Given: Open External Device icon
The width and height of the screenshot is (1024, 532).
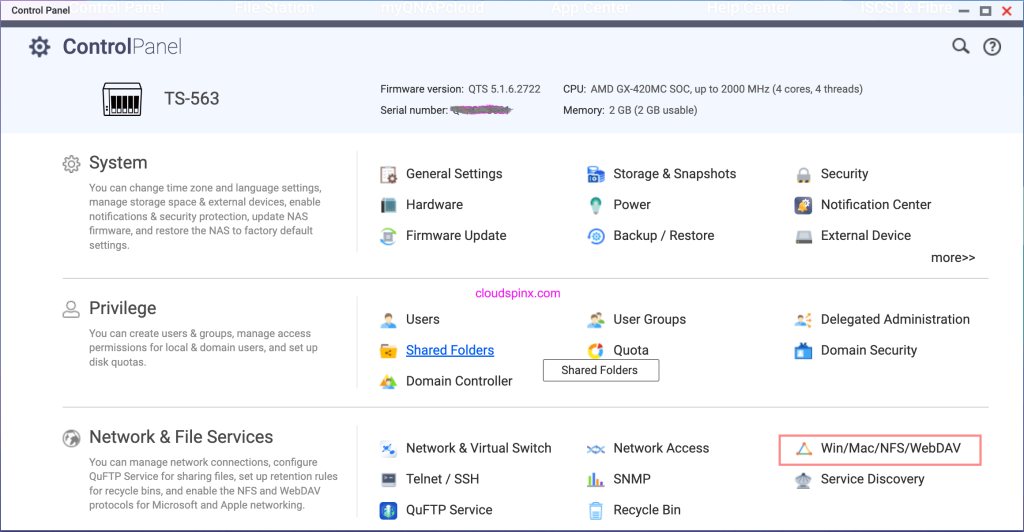Looking at the screenshot, I should pos(803,236).
